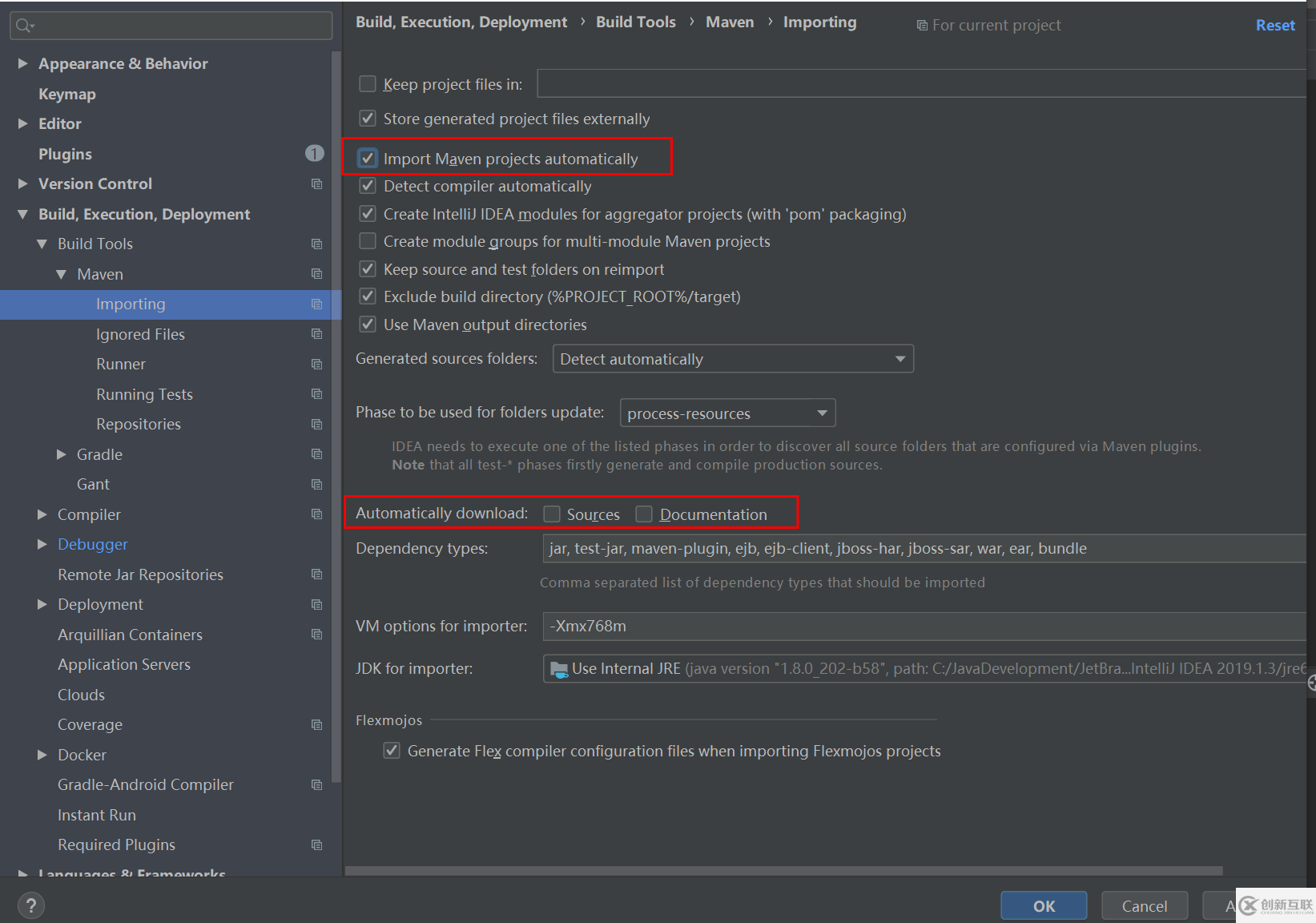Image resolution: width=1316 pixels, height=923 pixels.
Task: Select Runner under Maven settings
Action: click(121, 364)
